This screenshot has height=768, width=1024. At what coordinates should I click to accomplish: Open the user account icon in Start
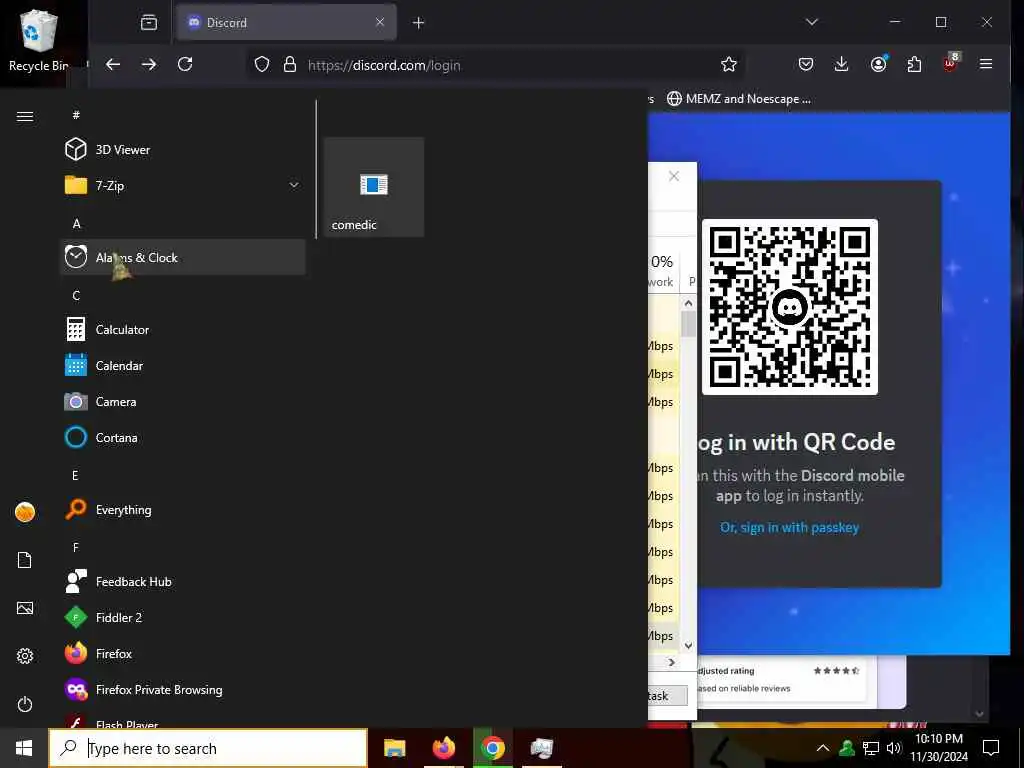click(x=25, y=512)
